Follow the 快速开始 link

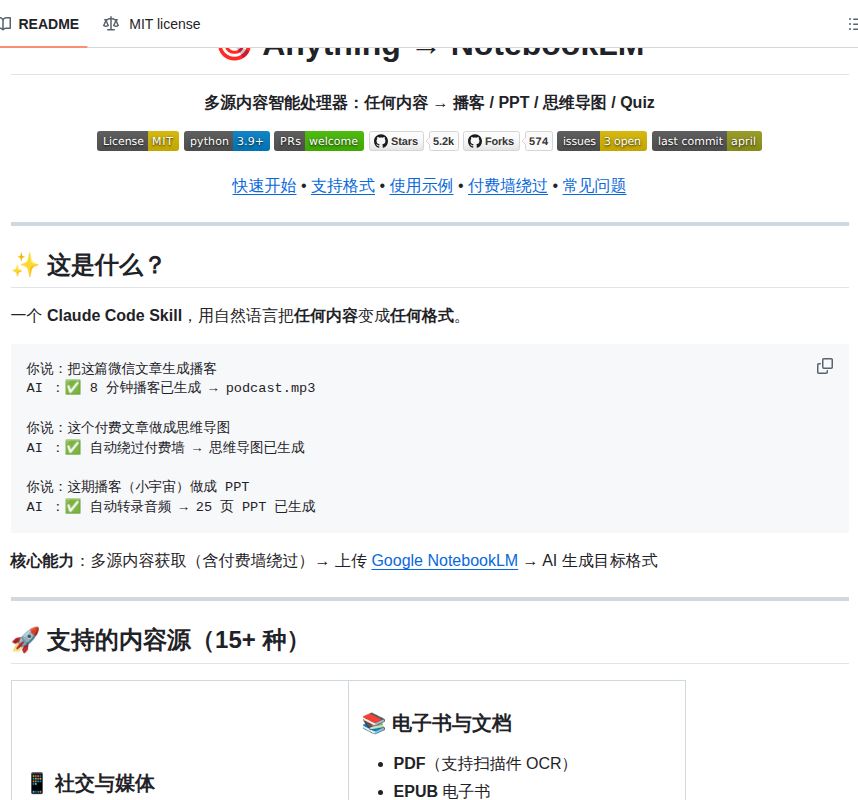[x=264, y=186]
